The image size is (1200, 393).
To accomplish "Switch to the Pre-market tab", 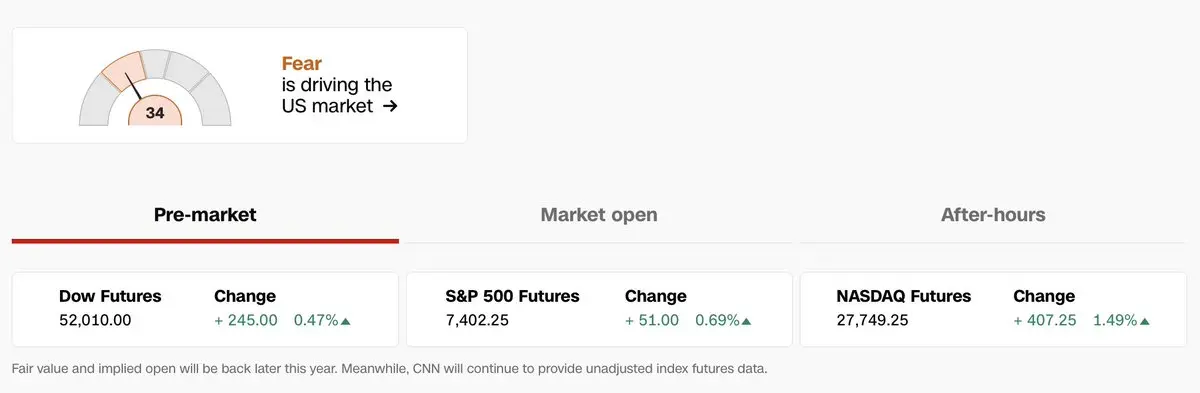I will point(205,215).
